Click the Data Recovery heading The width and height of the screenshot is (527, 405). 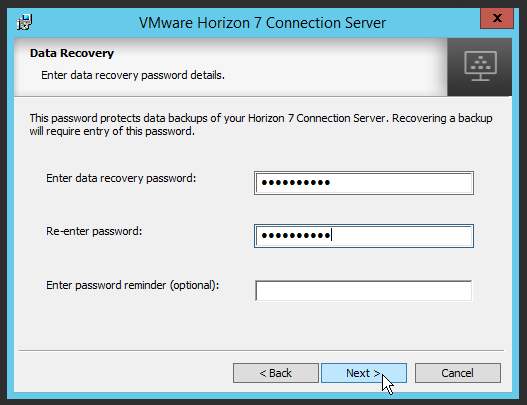point(72,53)
